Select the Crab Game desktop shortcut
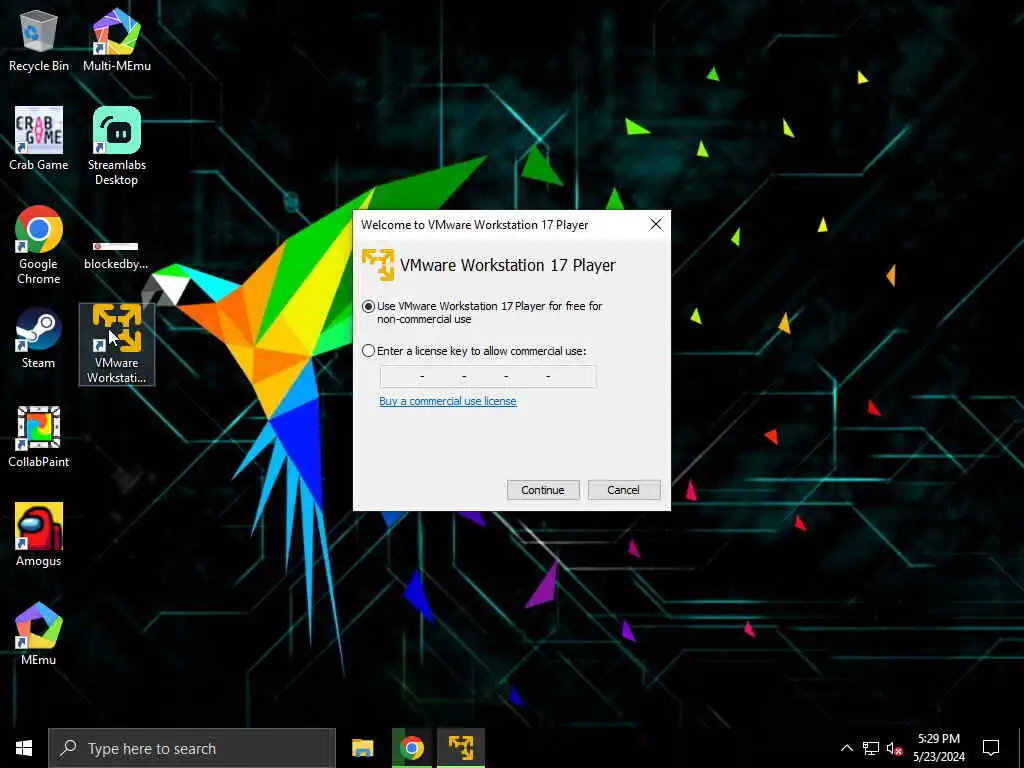The width and height of the screenshot is (1024, 768). (39, 138)
